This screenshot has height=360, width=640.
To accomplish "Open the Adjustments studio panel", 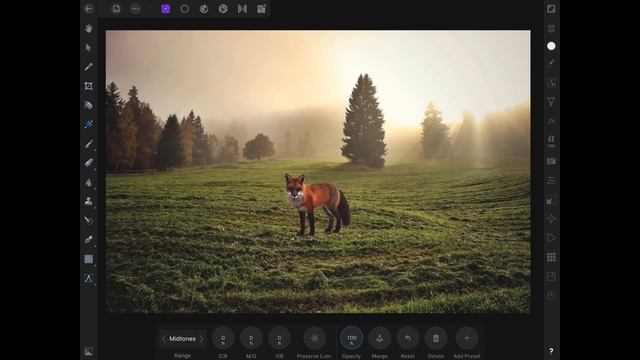I will coord(551,83).
